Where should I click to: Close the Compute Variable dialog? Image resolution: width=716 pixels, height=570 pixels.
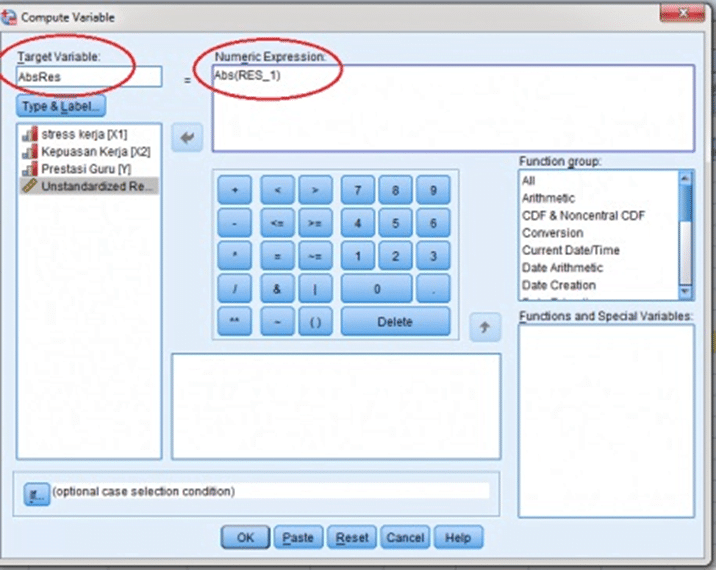682,13
